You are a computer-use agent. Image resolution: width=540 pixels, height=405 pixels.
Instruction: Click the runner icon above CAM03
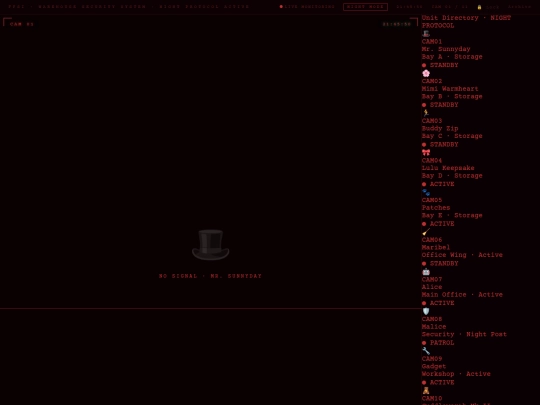[426, 113]
